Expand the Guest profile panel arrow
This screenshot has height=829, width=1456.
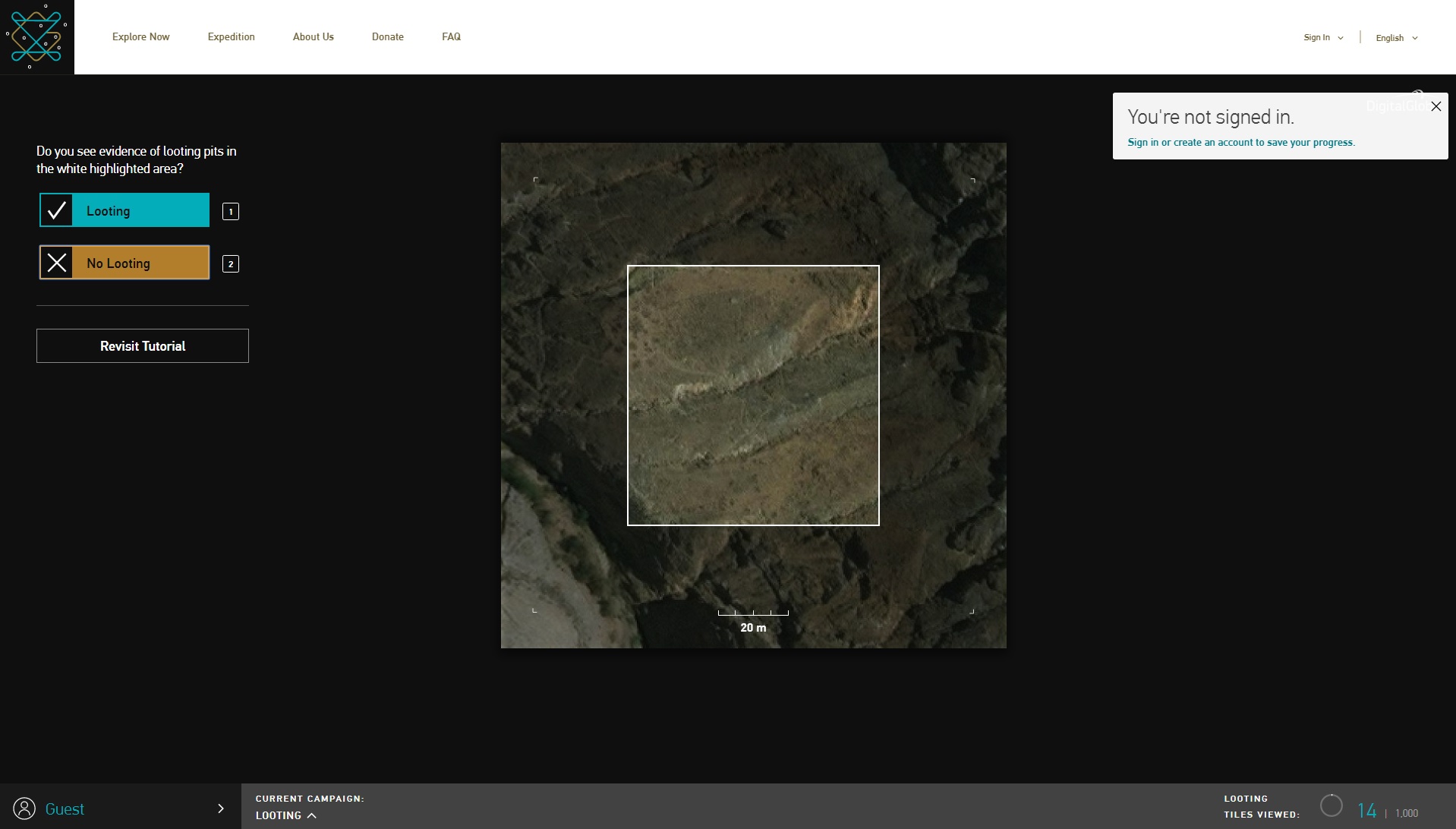(x=221, y=809)
